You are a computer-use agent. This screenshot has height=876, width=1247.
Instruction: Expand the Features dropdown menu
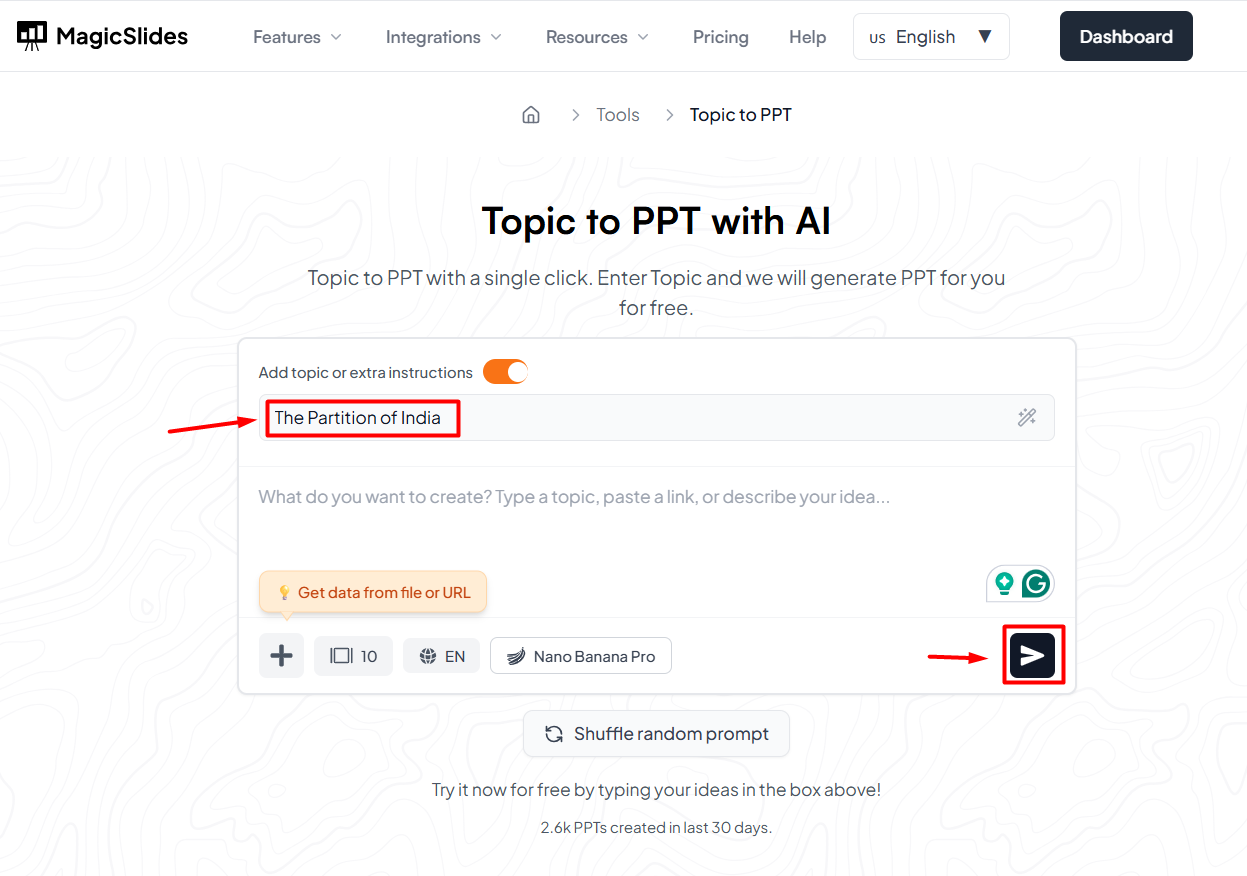[297, 37]
